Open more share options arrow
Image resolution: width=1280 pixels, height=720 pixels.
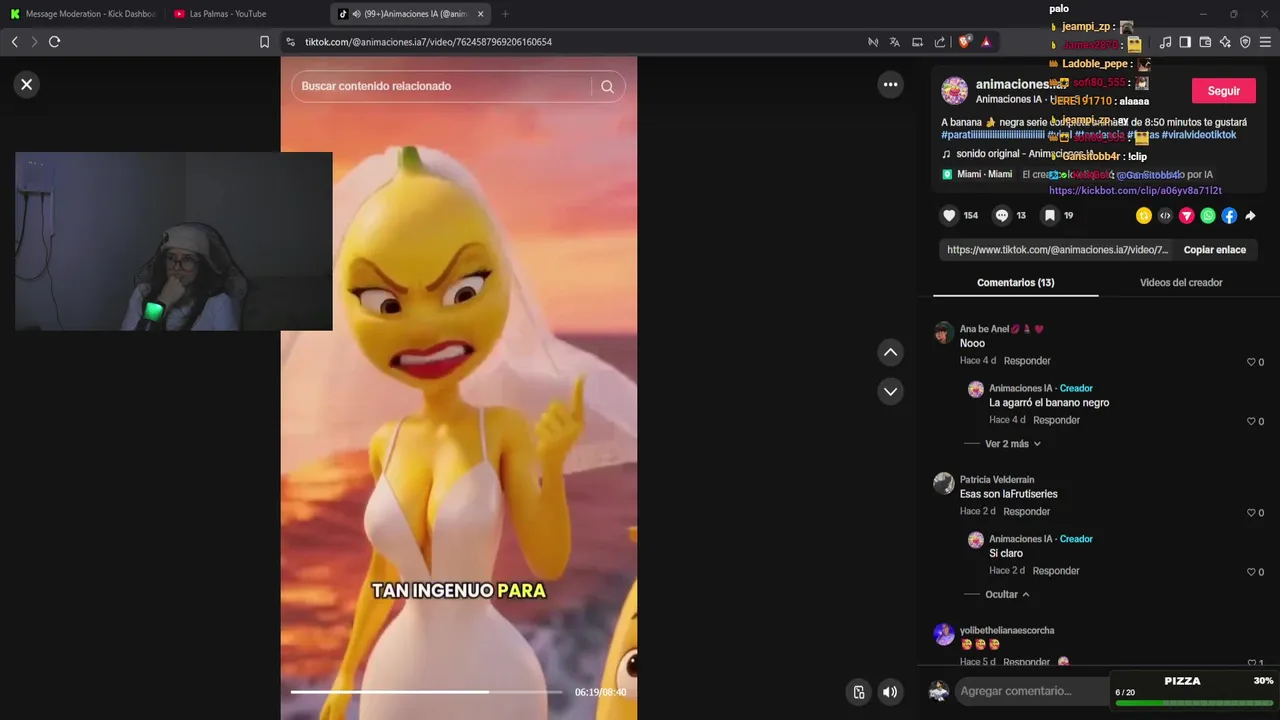1250,215
